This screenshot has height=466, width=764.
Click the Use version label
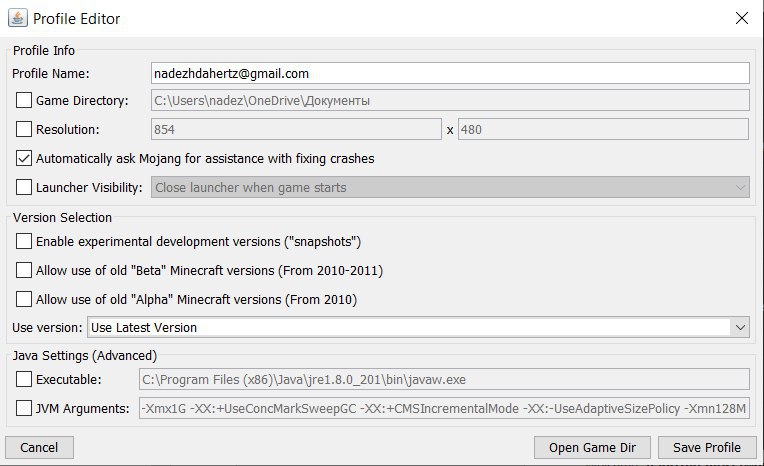click(47, 328)
